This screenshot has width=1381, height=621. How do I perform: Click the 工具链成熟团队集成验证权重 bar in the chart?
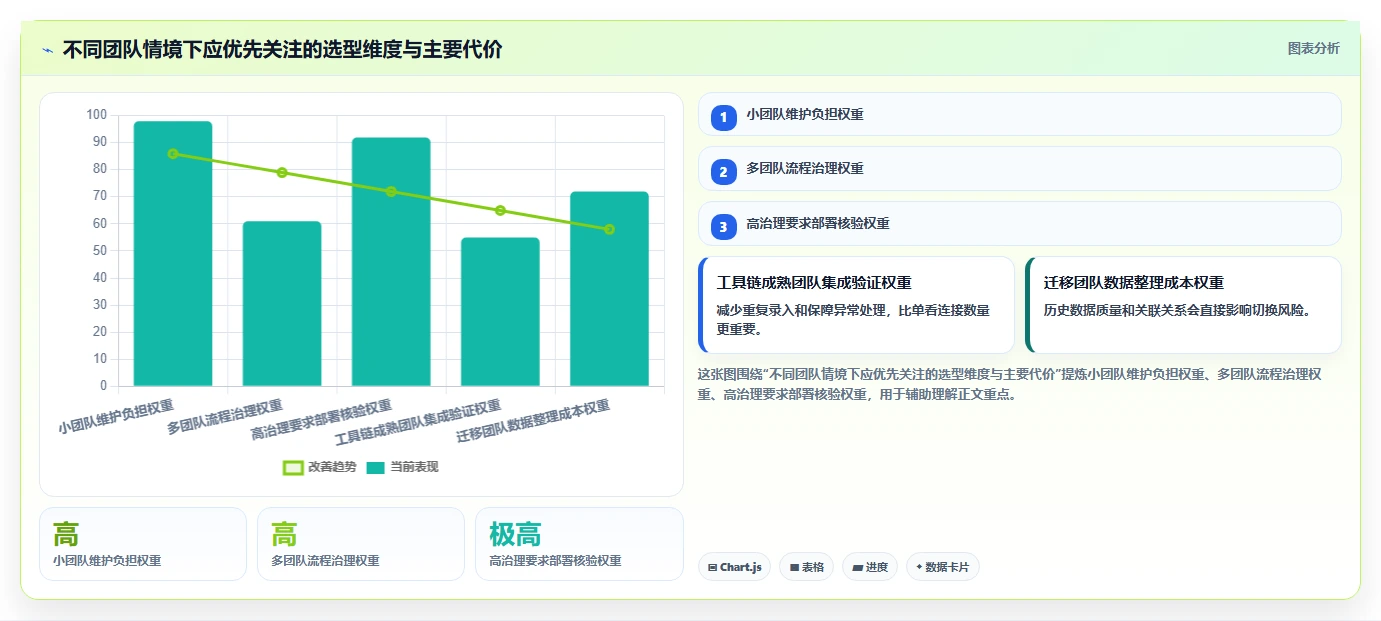tap(500, 311)
